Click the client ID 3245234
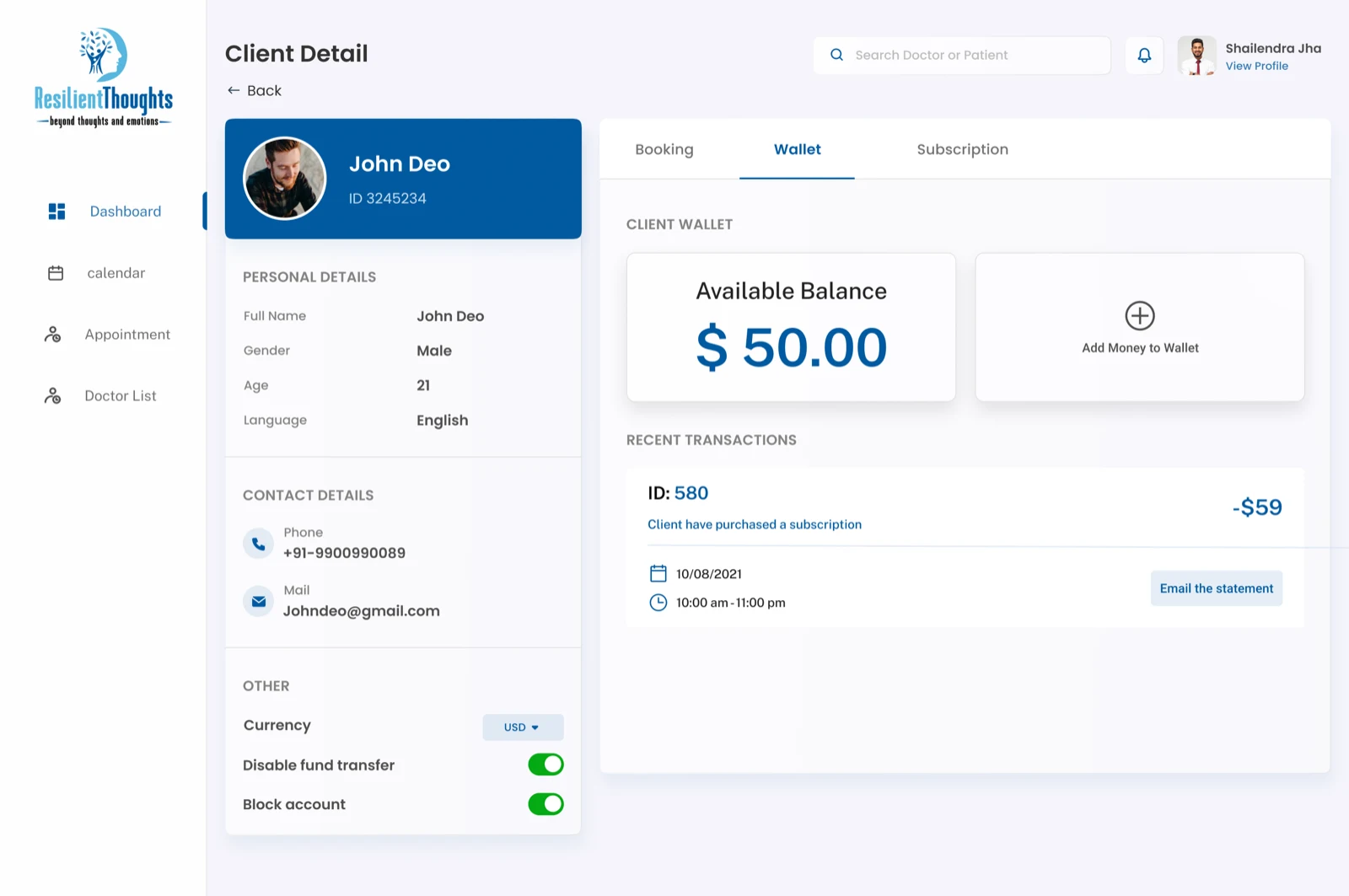The image size is (1349, 896). click(x=388, y=199)
